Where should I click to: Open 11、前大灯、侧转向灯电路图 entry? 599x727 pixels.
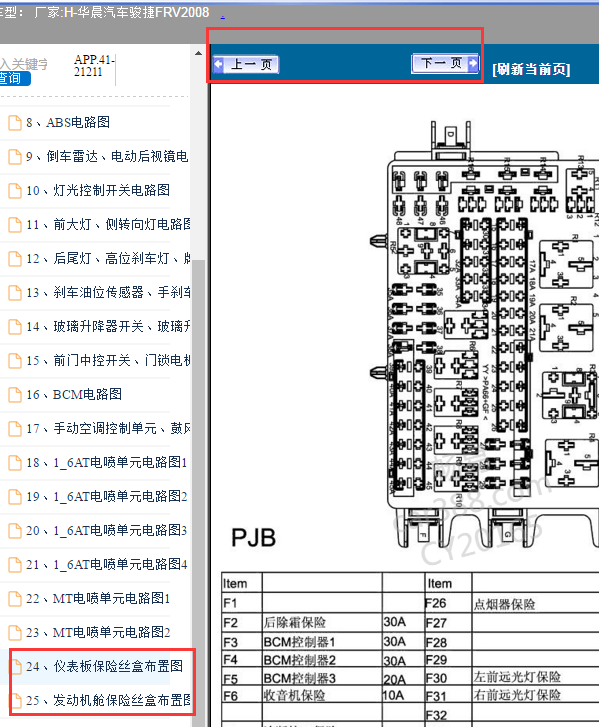click(x=108, y=224)
